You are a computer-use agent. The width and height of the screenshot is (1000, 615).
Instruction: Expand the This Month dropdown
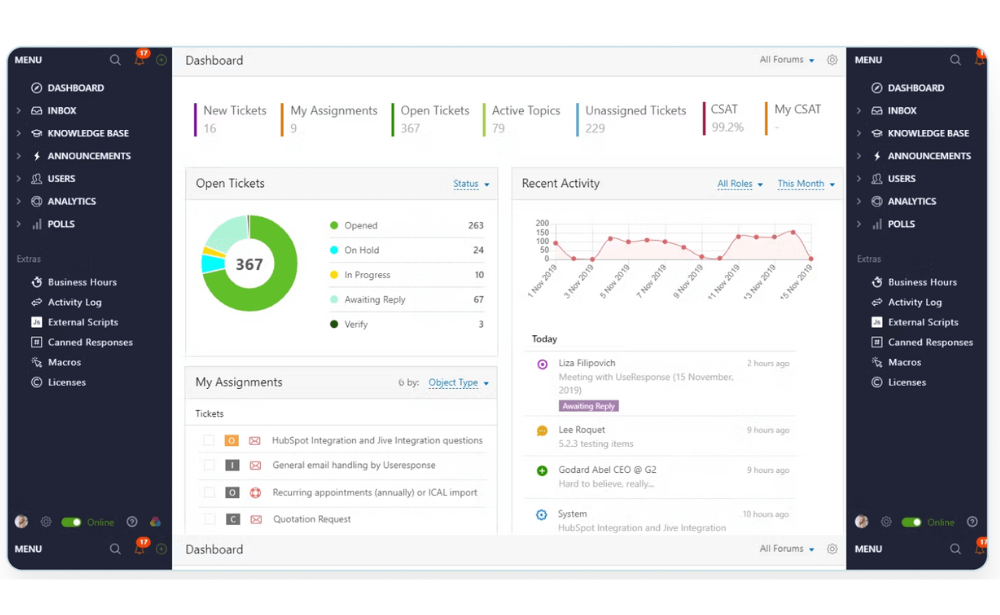pyautogui.click(x=805, y=184)
